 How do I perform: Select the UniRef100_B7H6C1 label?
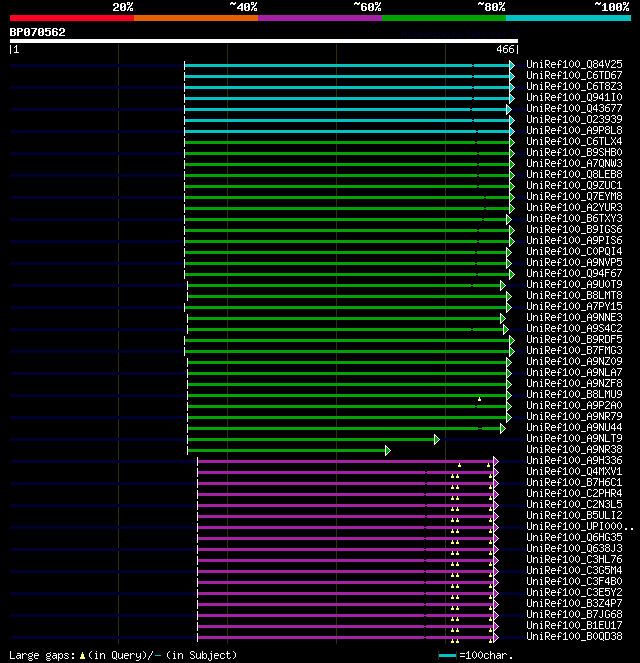(574, 482)
